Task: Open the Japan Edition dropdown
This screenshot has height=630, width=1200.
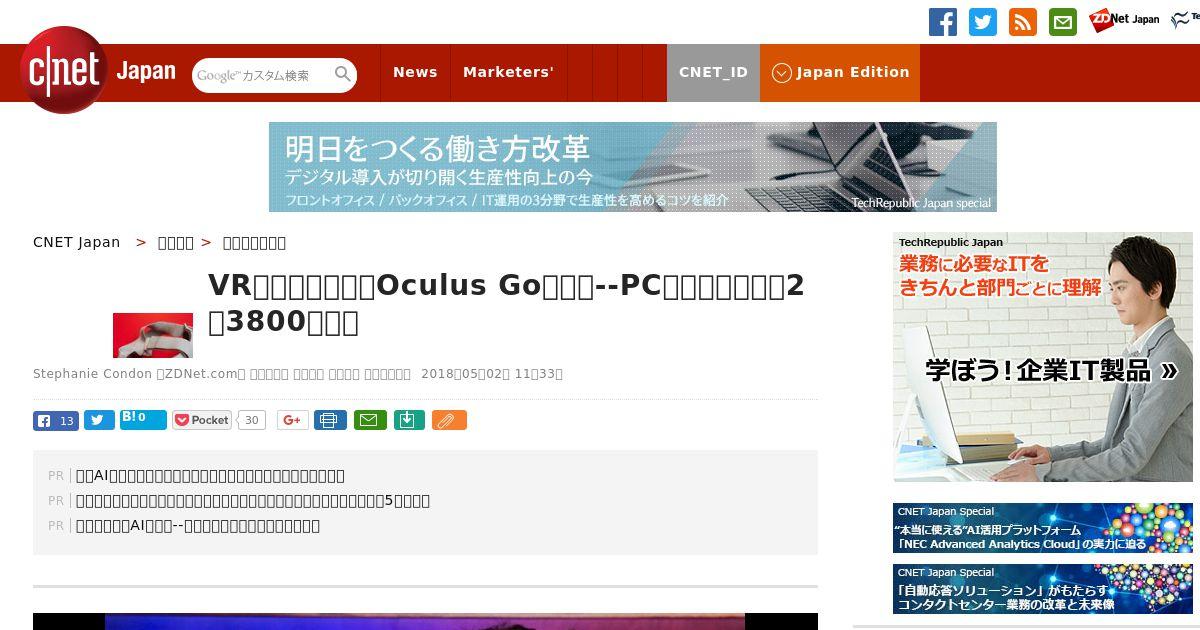Action: pyautogui.click(x=840, y=73)
